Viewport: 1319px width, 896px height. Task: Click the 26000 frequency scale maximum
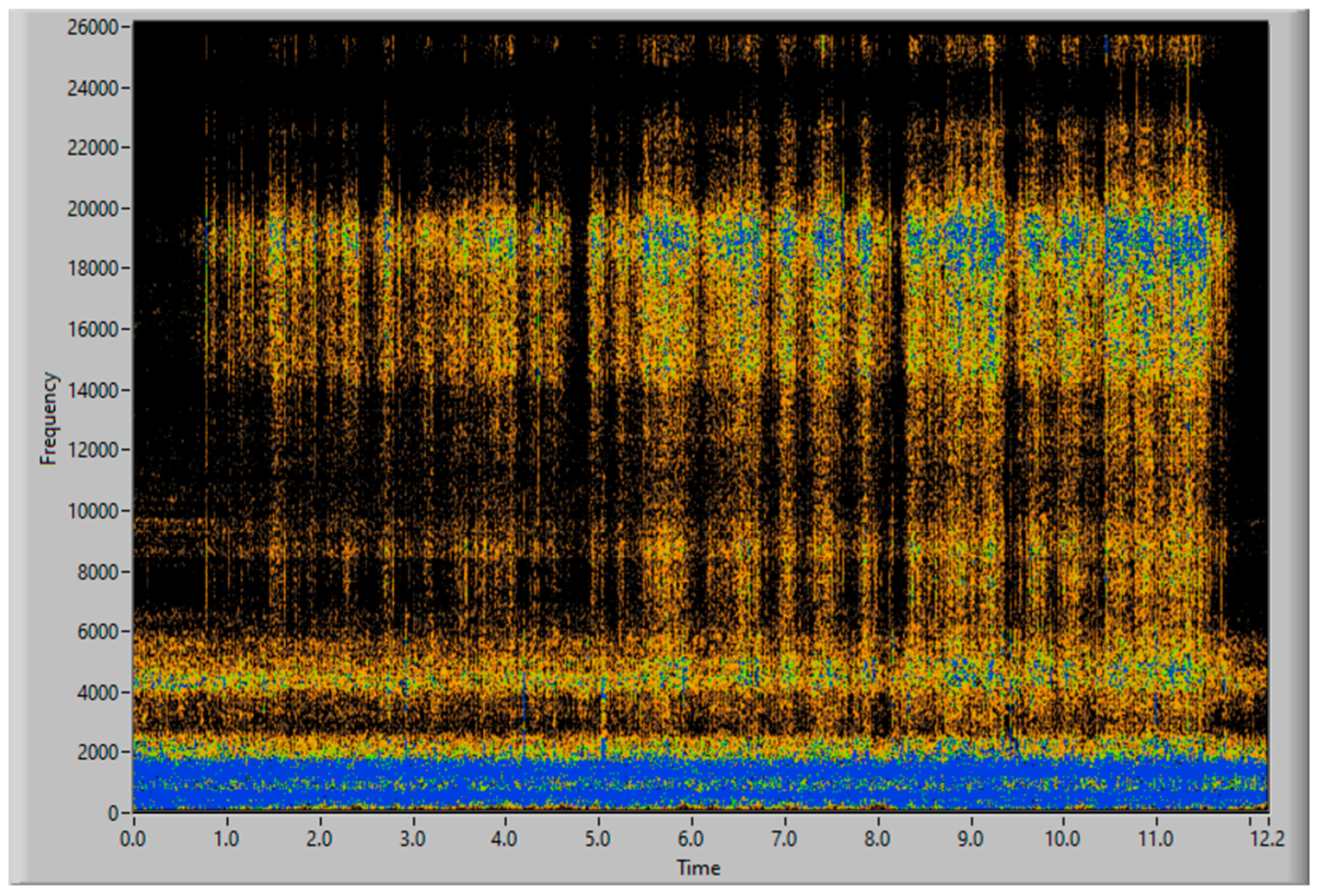(x=92, y=27)
